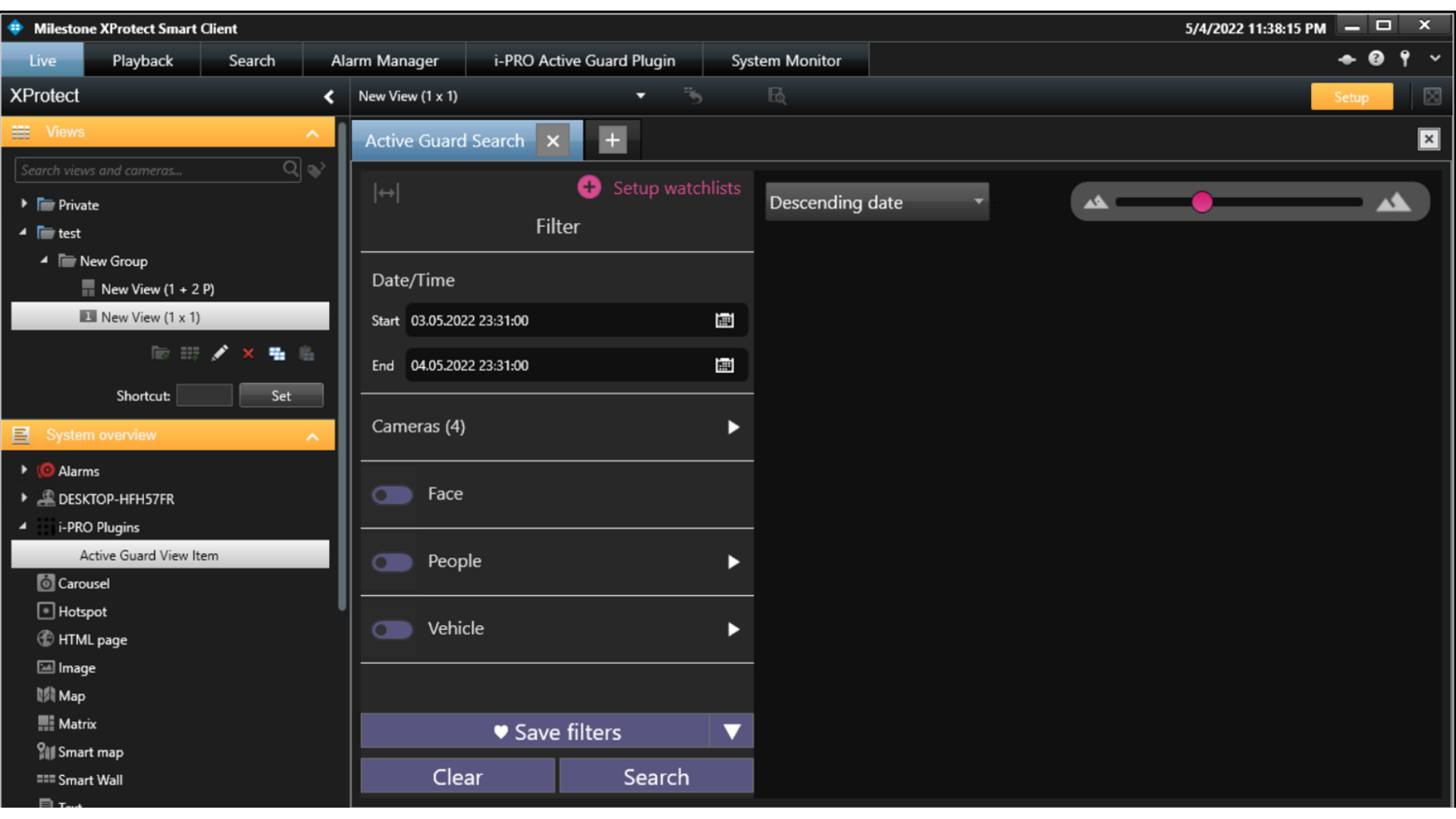Click the tag filter icon beside views search
1456x819 pixels.
point(316,170)
